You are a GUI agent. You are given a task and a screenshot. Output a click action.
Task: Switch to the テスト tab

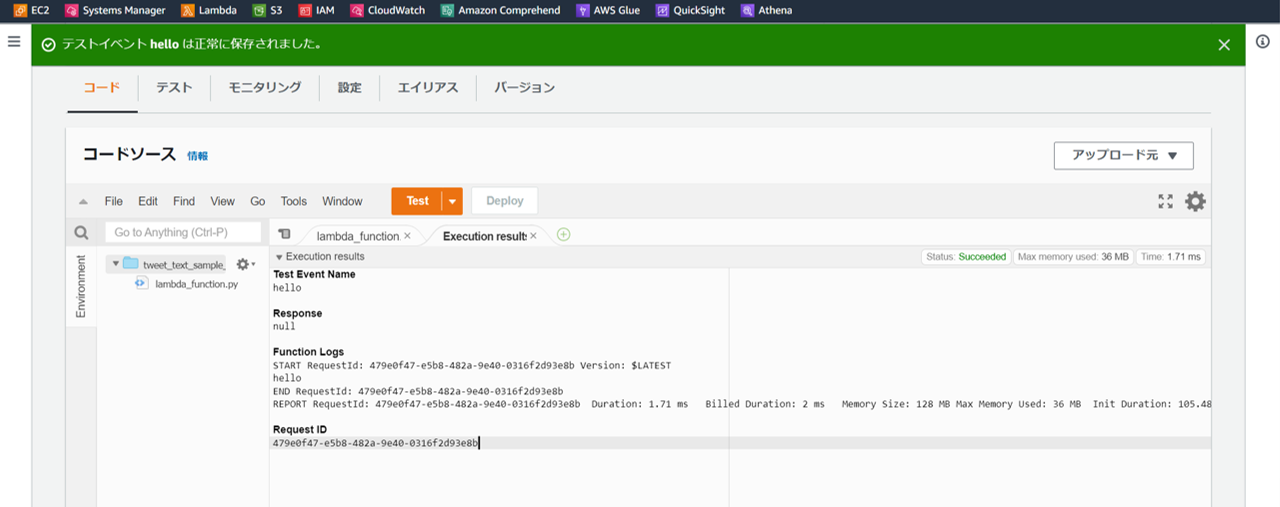tap(174, 88)
